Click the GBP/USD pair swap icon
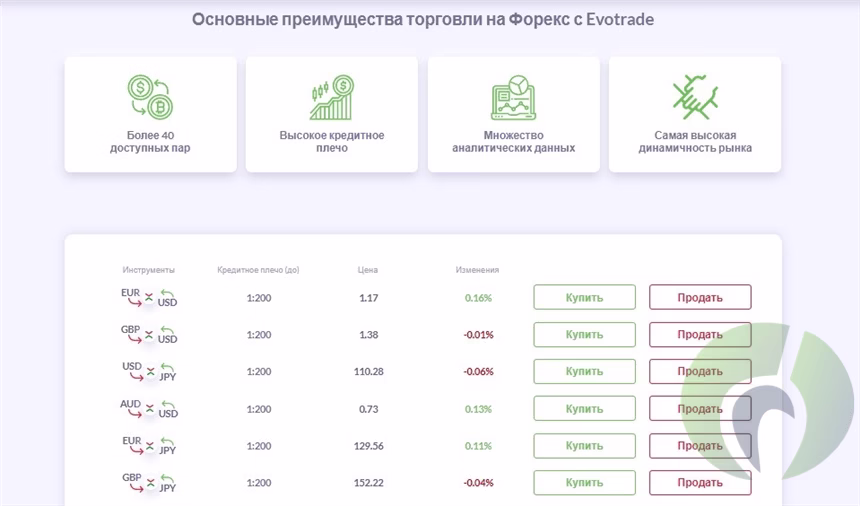Screen dimensions: 860x506 tap(149, 334)
